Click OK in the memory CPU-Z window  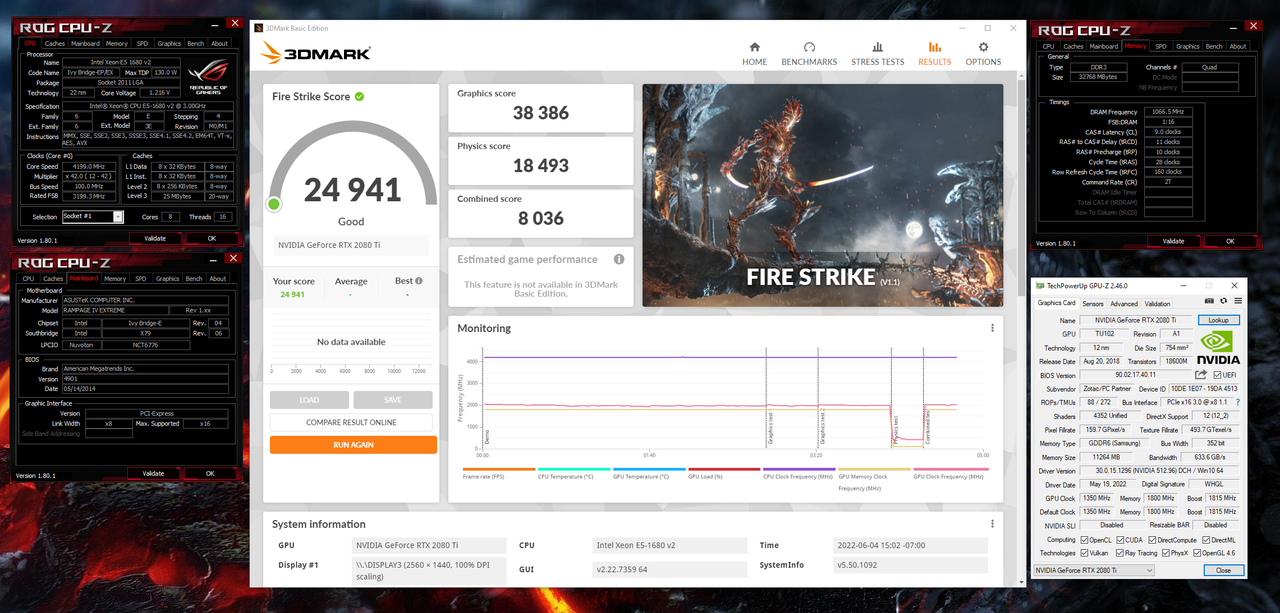click(1230, 241)
